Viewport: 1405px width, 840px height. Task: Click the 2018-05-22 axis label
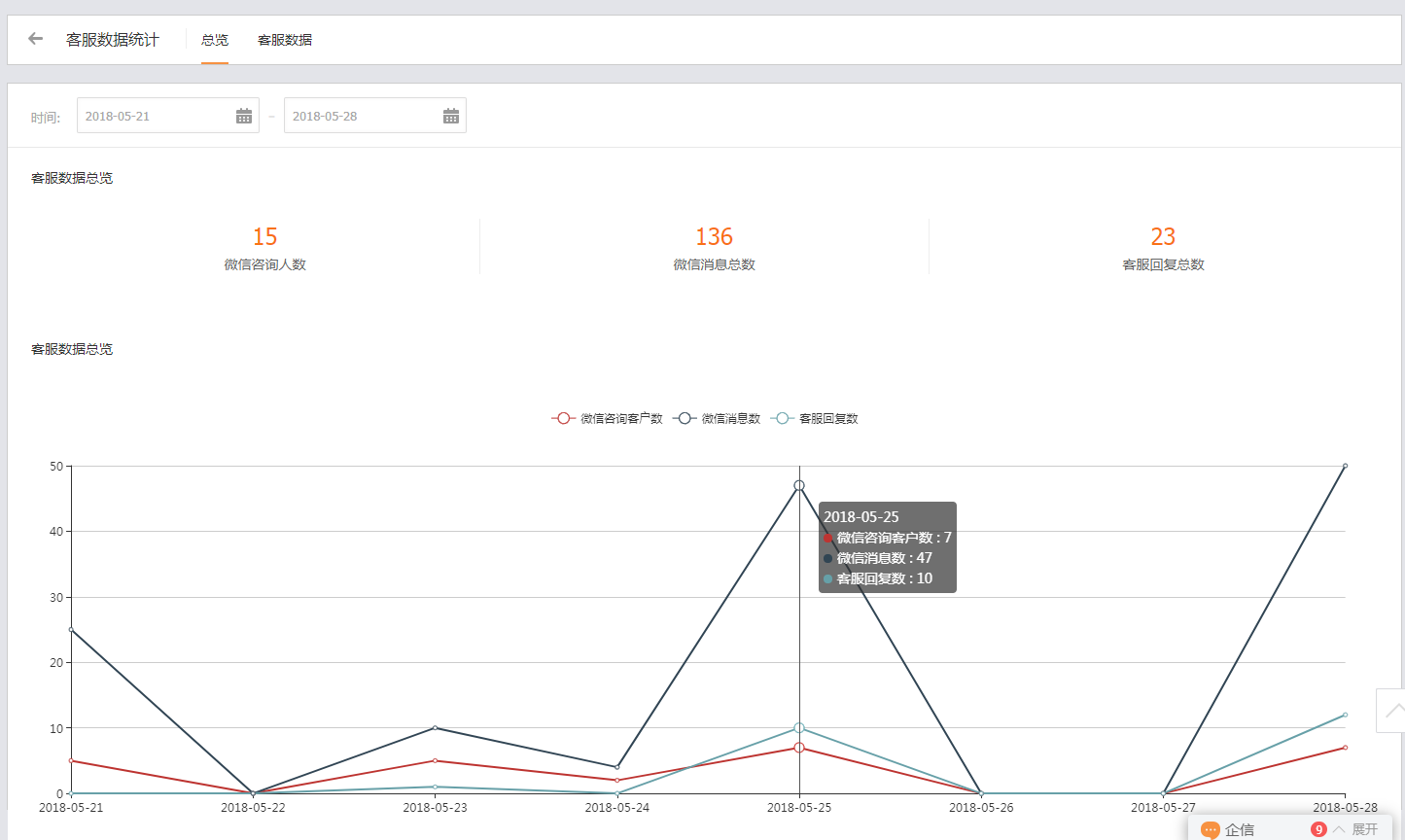pyautogui.click(x=253, y=808)
